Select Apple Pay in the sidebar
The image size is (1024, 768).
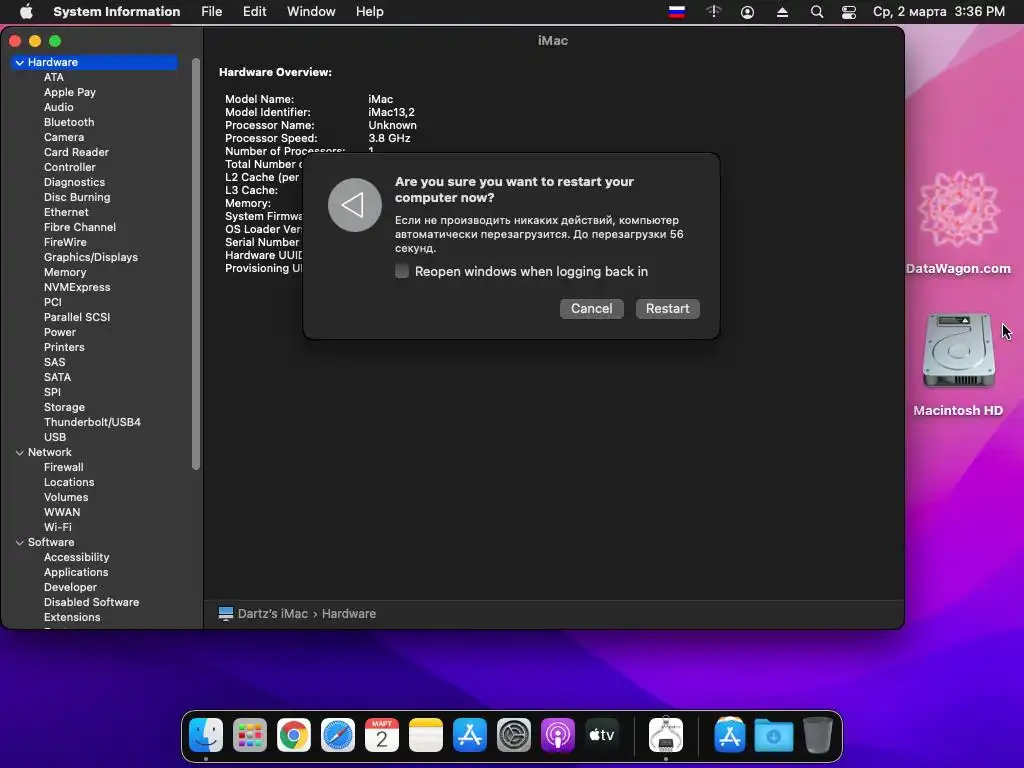coord(70,92)
